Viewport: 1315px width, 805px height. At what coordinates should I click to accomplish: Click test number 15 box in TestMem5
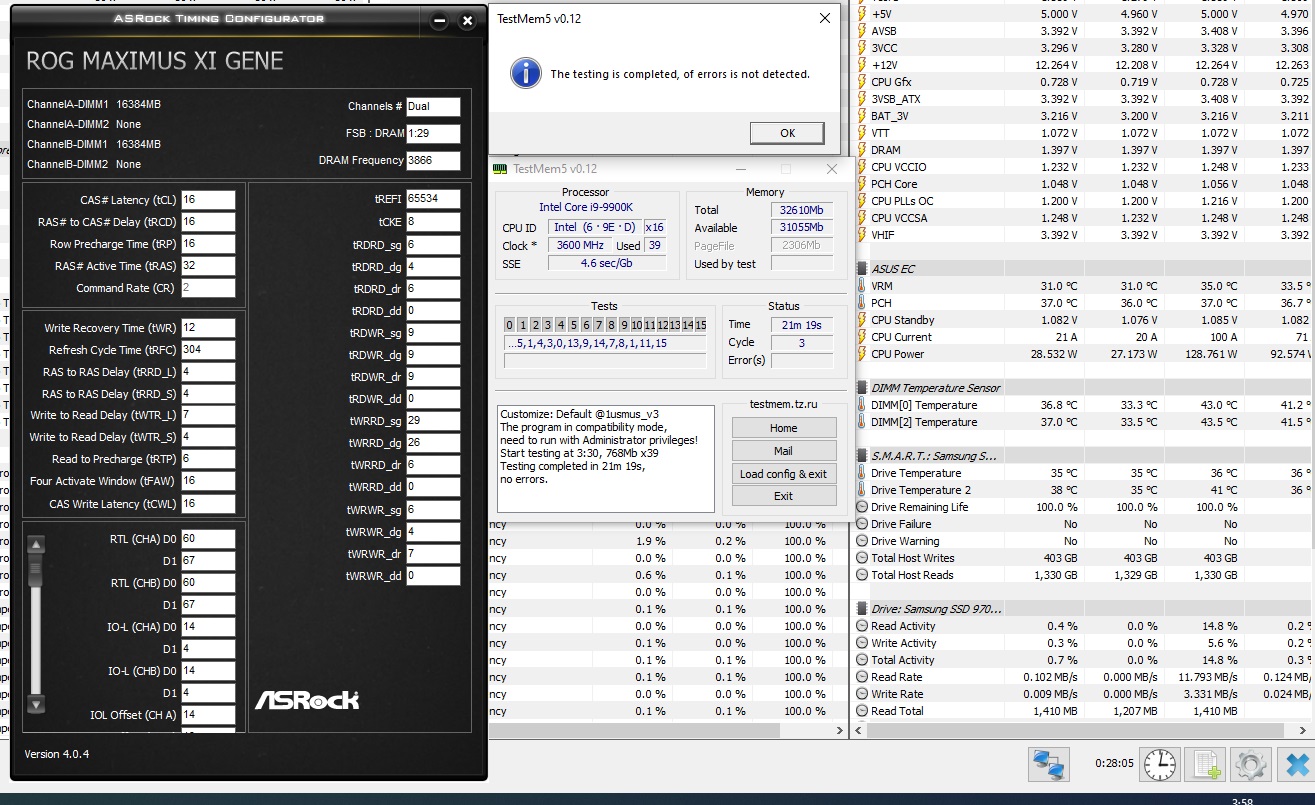pyautogui.click(x=701, y=325)
